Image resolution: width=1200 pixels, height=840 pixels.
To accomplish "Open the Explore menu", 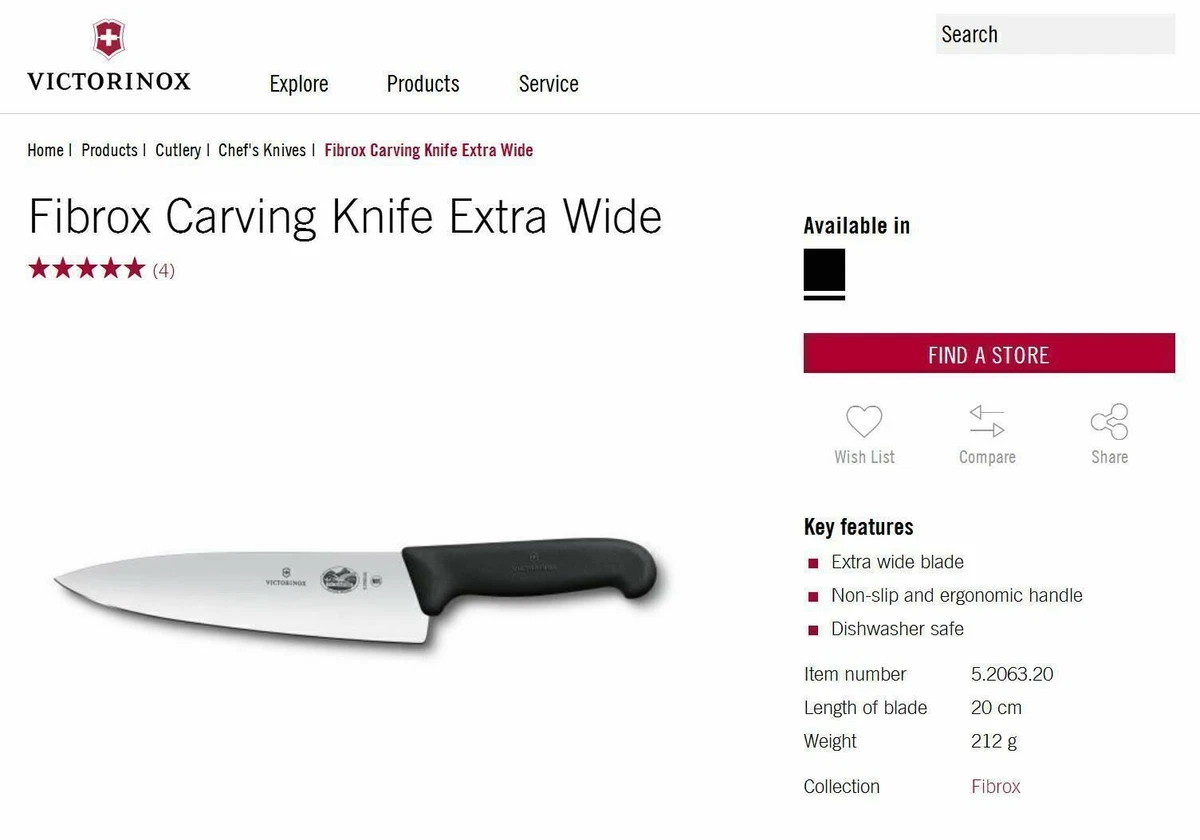I will (299, 84).
